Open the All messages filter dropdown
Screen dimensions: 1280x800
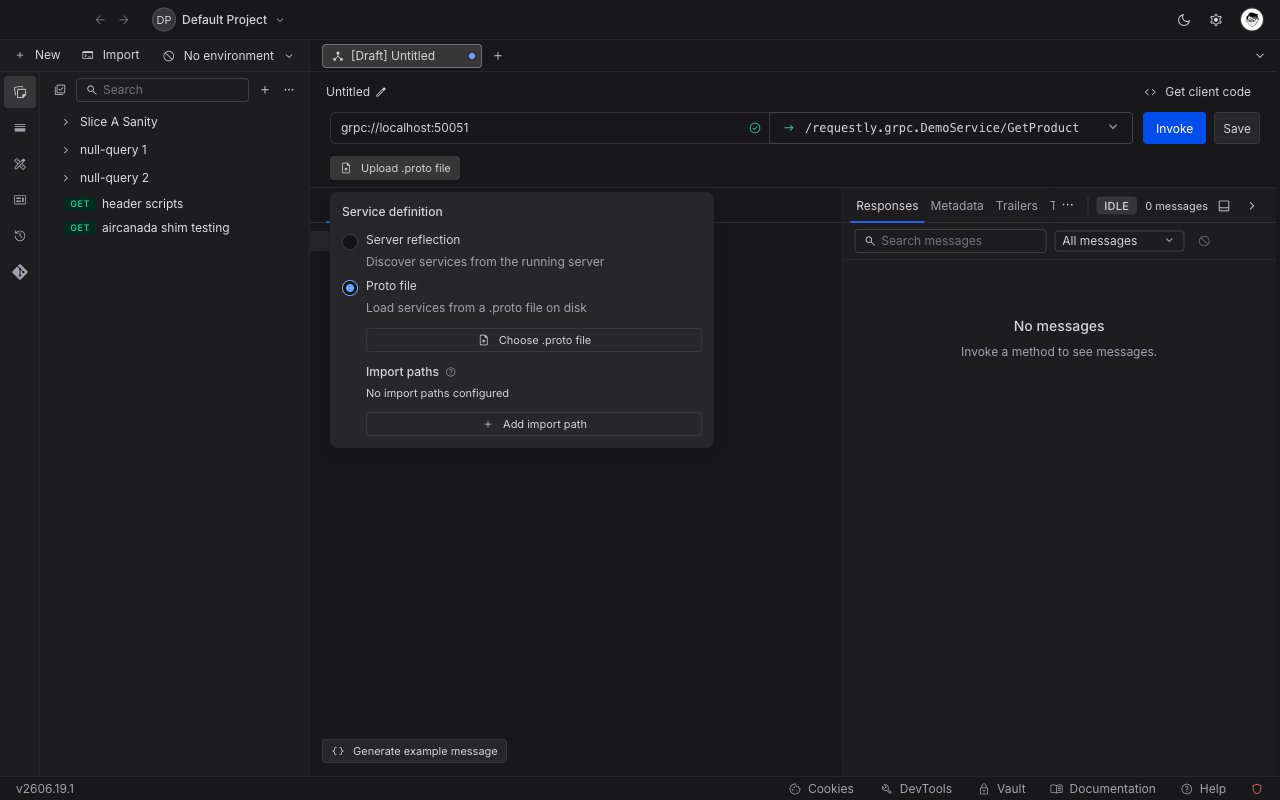pos(1119,241)
